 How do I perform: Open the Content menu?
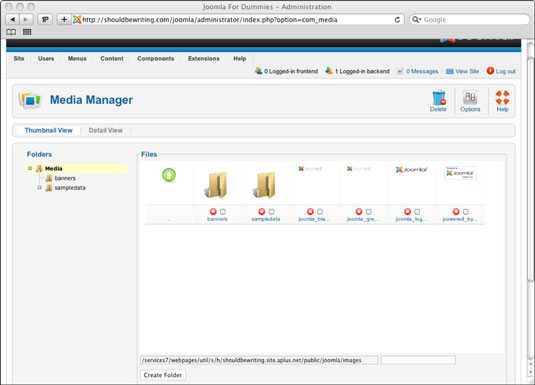(112, 58)
